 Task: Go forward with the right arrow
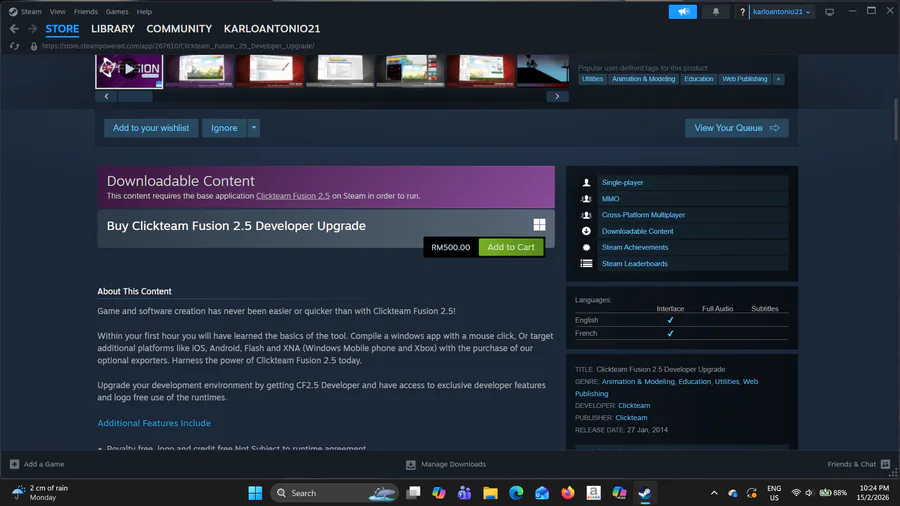pyautogui.click(x=33, y=29)
